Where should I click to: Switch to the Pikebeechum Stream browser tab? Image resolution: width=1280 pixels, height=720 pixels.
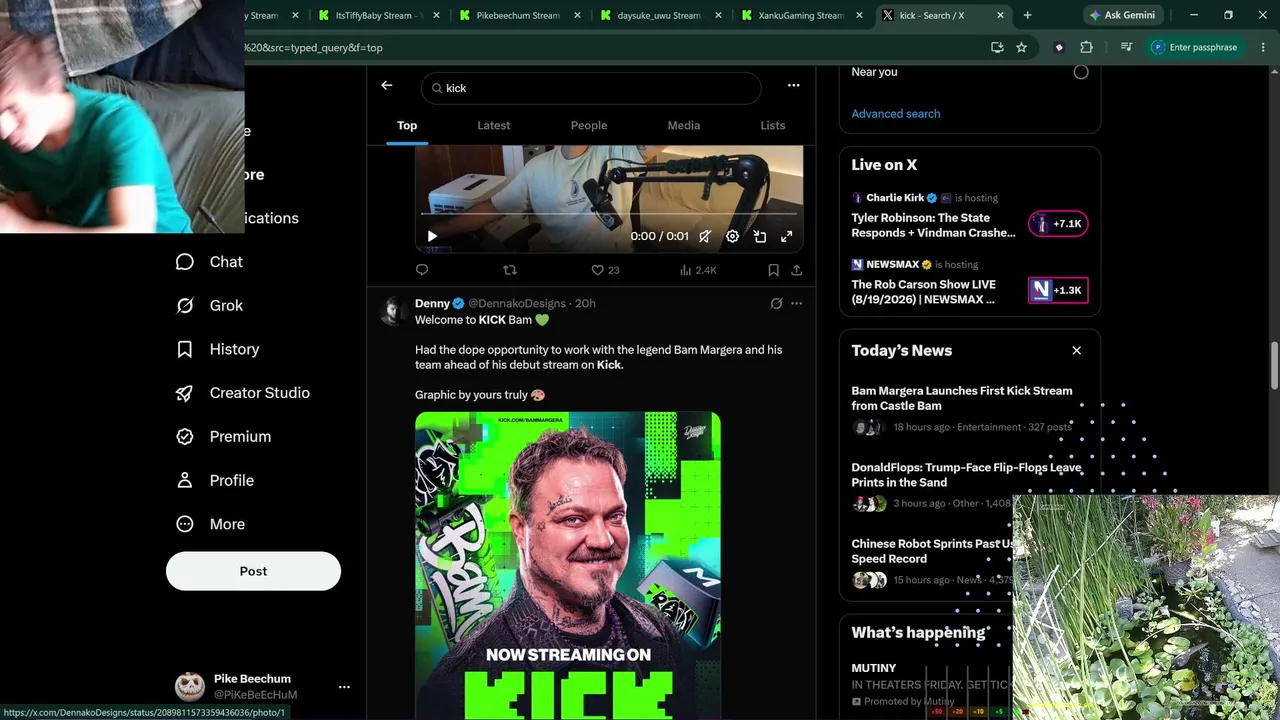[516, 15]
